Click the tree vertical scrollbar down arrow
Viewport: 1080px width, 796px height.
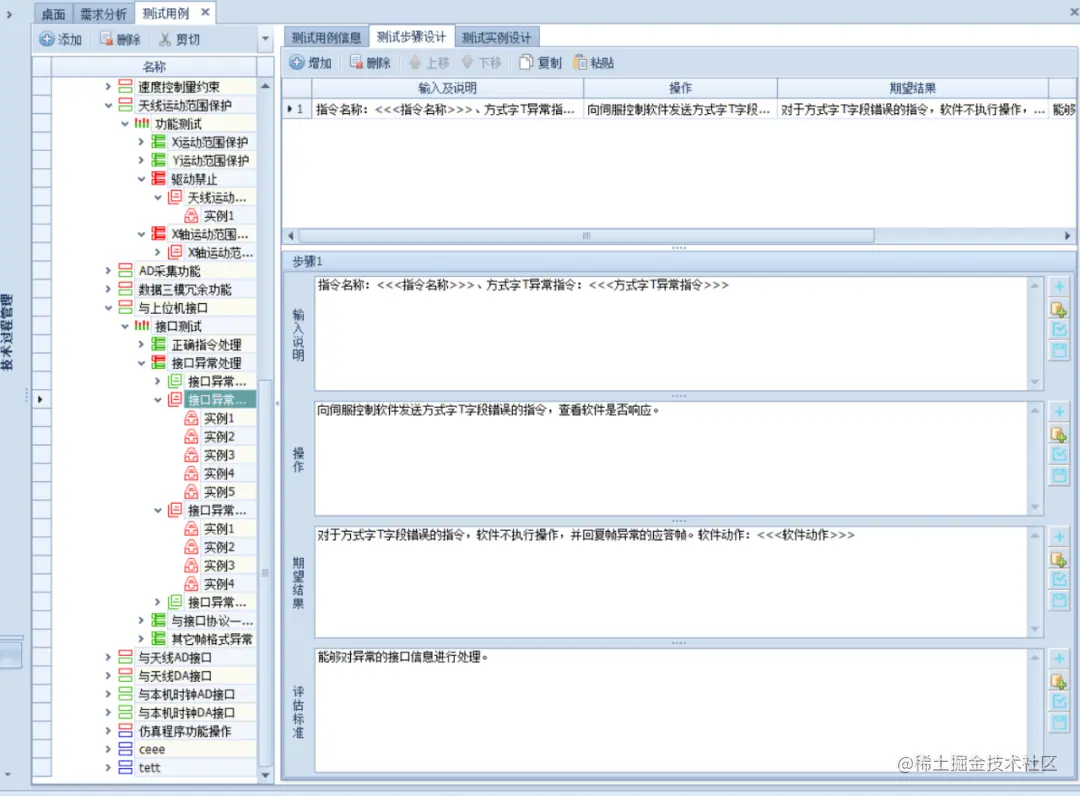coord(265,775)
